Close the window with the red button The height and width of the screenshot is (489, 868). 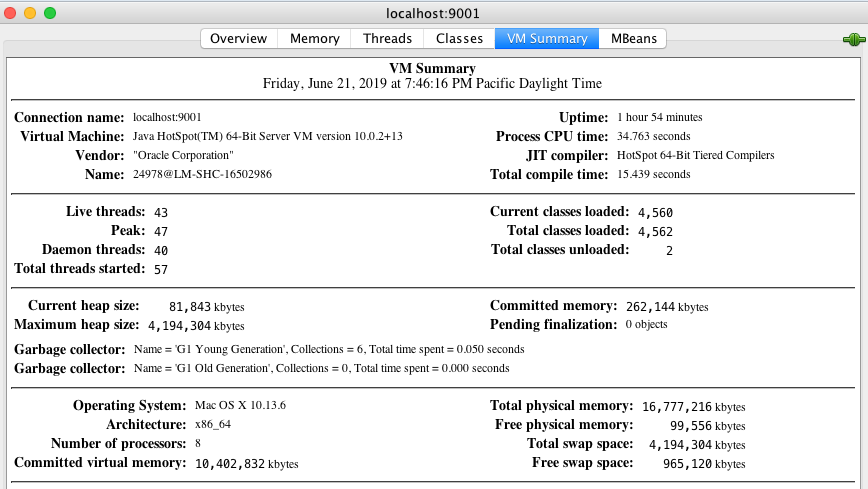click(12, 13)
